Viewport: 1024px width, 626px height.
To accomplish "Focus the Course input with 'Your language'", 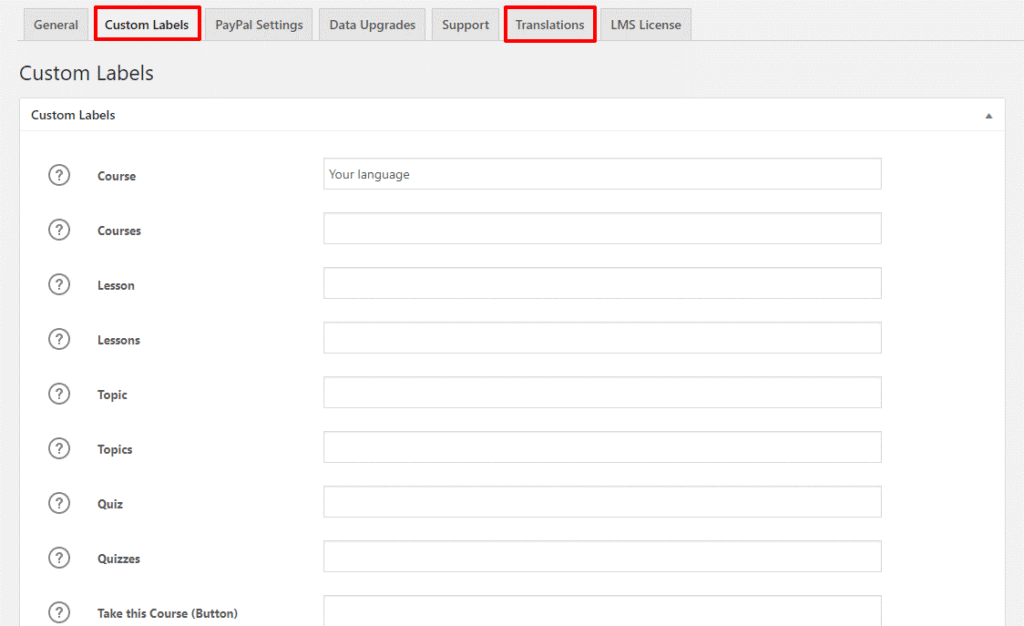I will point(602,174).
